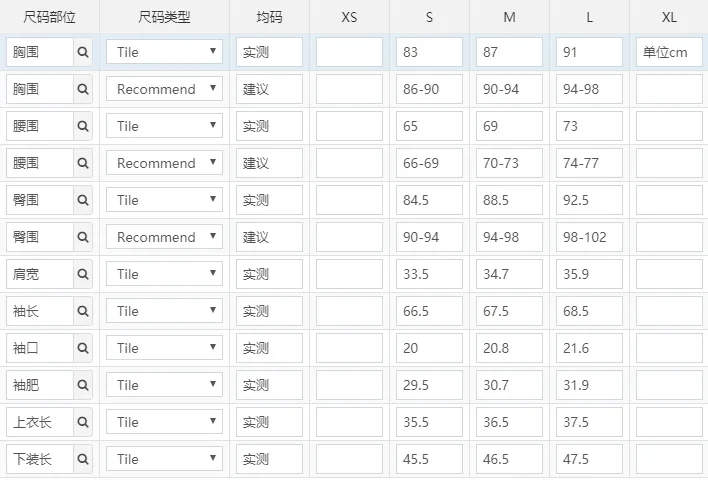Click search icon beside 上衣长 field
This screenshot has width=708, height=480.
(x=83, y=422)
